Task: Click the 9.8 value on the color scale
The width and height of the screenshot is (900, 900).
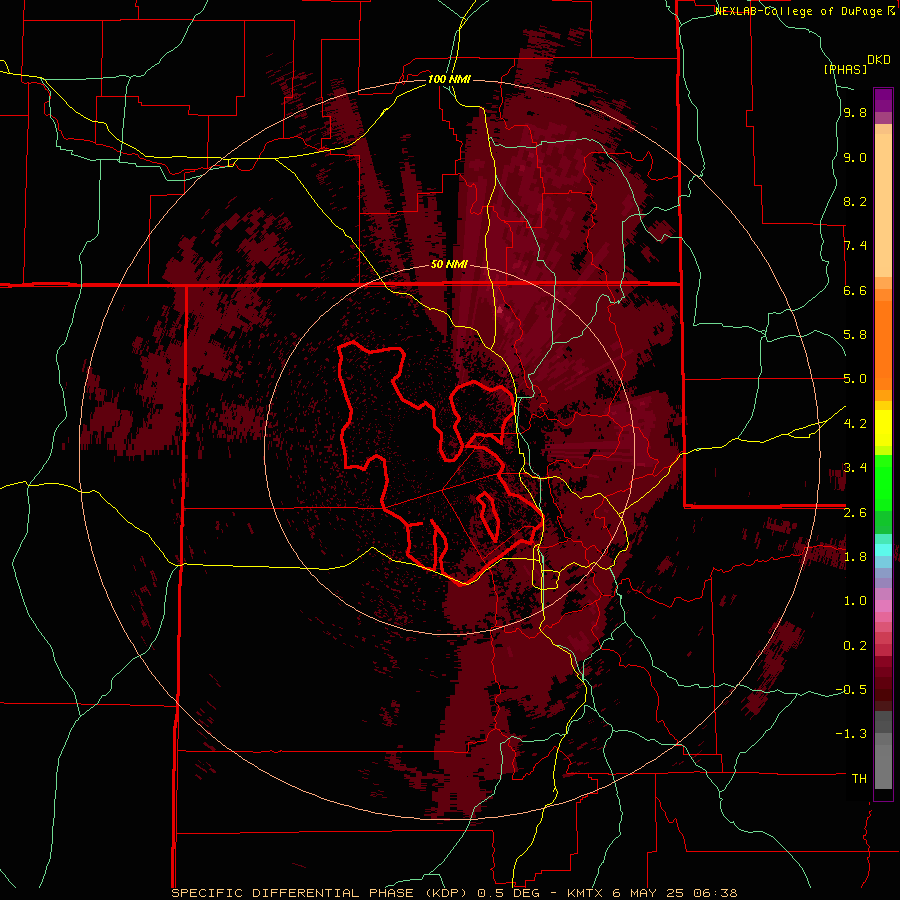Action: coord(855,113)
